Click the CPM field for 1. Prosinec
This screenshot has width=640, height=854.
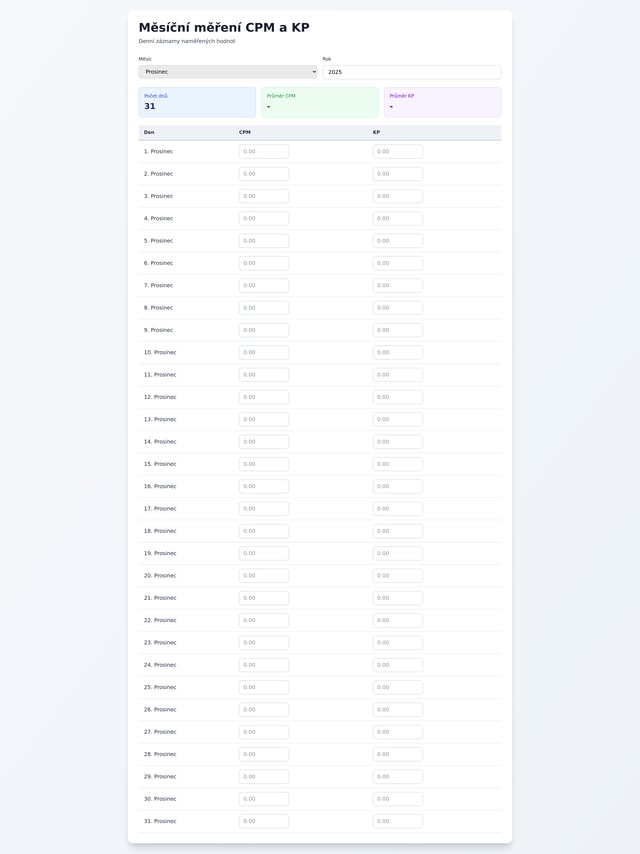tap(264, 151)
